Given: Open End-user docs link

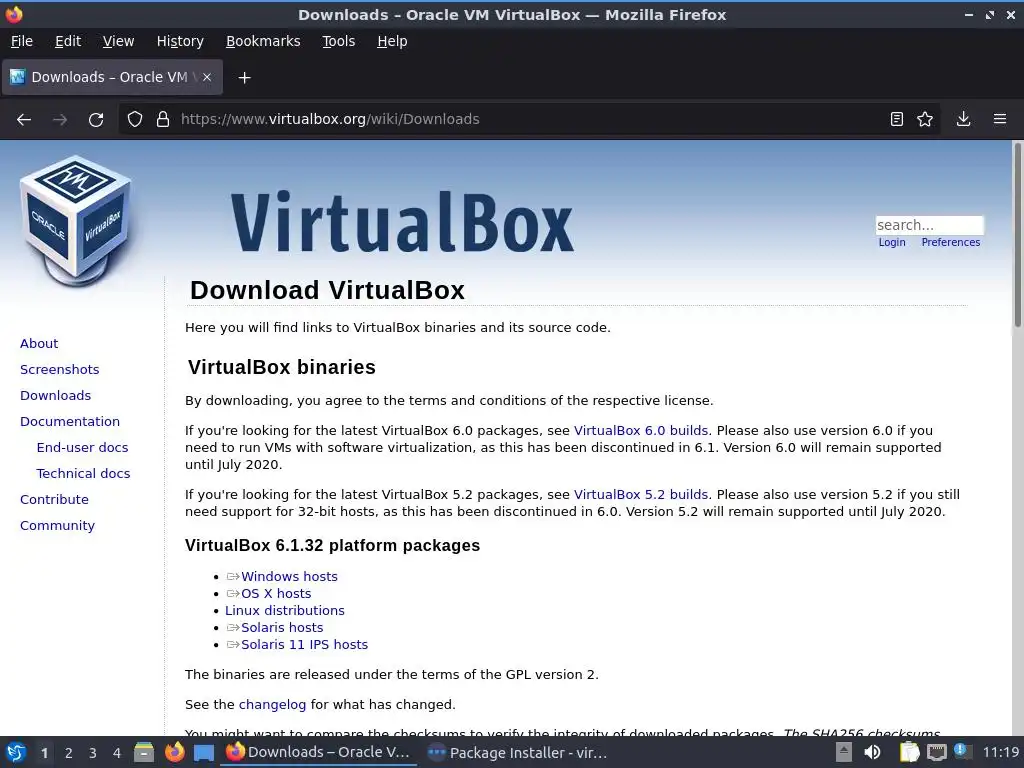Looking at the screenshot, I should 82,448.
